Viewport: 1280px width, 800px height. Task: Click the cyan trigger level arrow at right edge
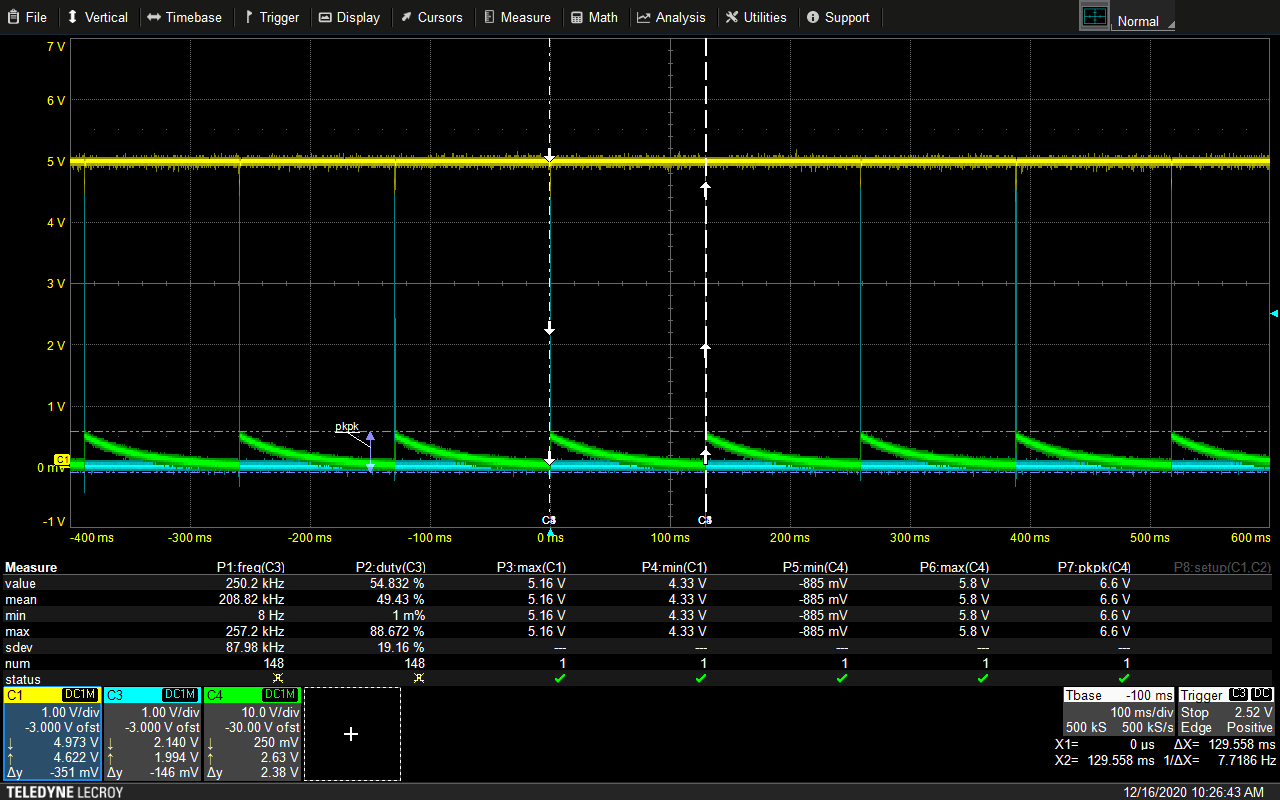tap(1273, 314)
